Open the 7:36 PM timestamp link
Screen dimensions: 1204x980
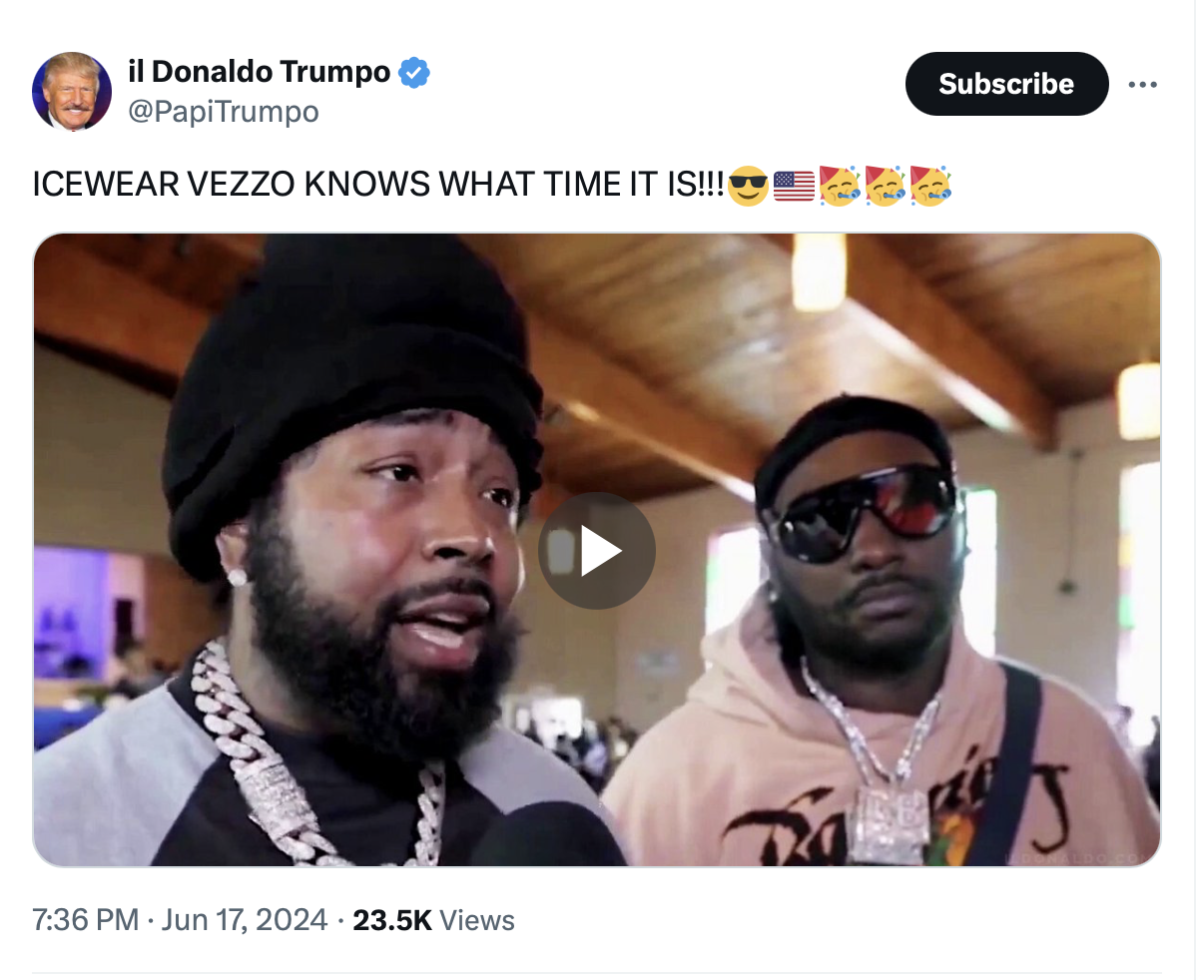pos(86,919)
